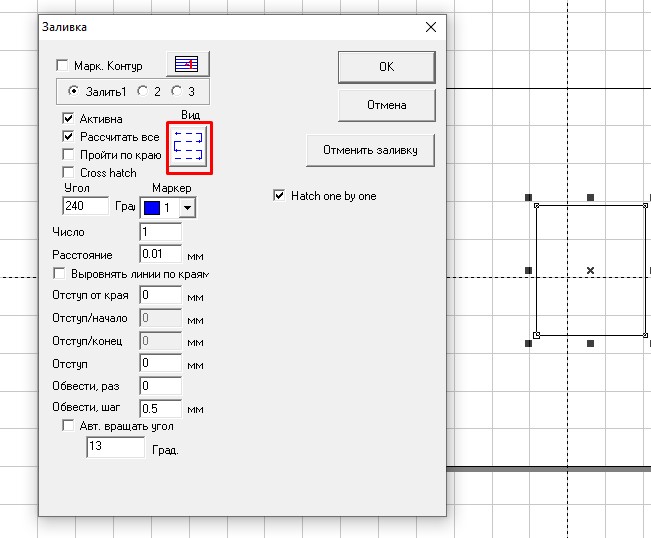Image resolution: width=651 pixels, height=538 pixels.
Task: Toggle the Пройти по краю checkbox
Action: pyautogui.click(x=69, y=155)
